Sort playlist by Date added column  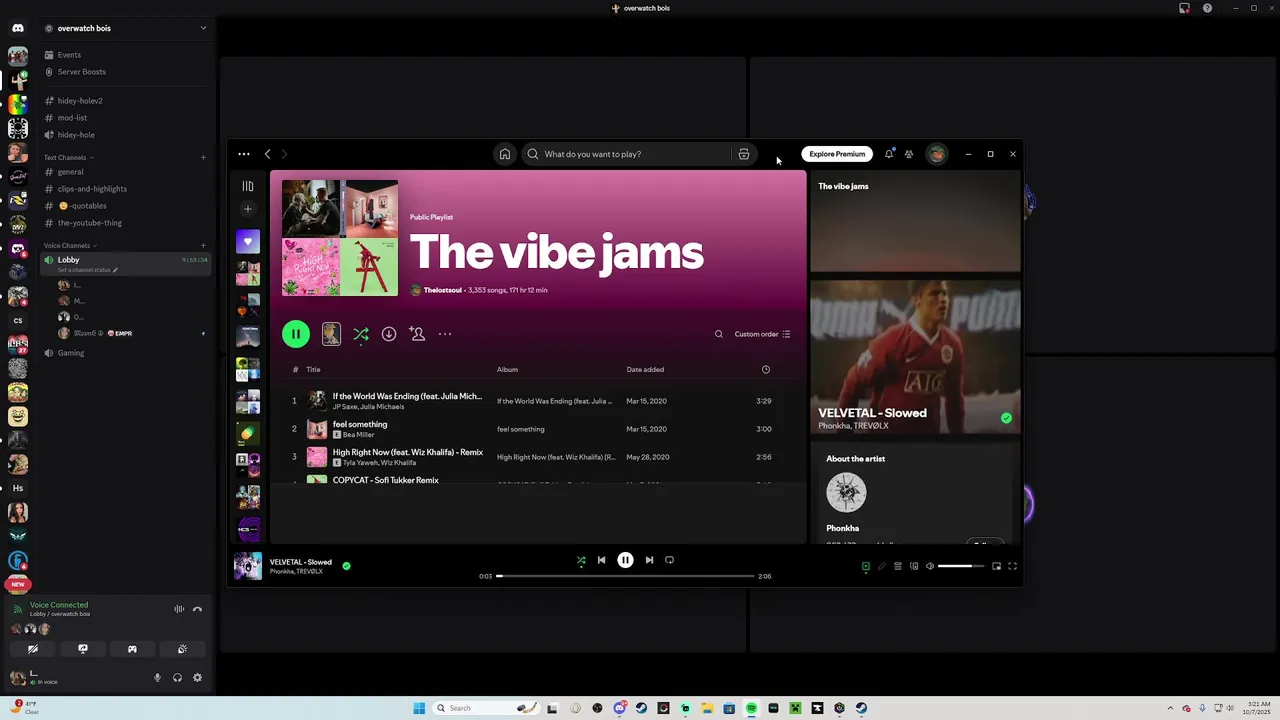(645, 370)
